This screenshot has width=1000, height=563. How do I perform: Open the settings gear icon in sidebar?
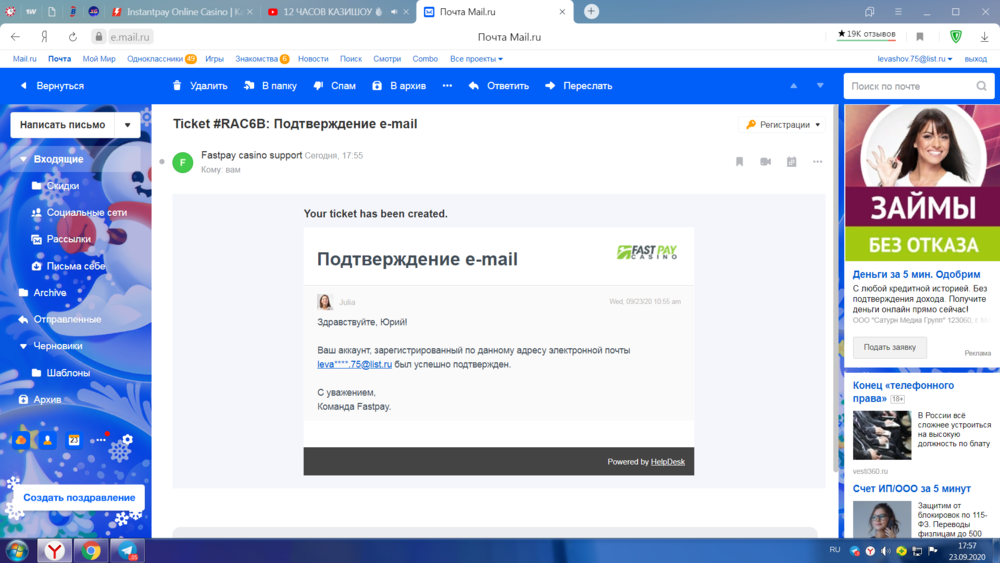click(128, 439)
